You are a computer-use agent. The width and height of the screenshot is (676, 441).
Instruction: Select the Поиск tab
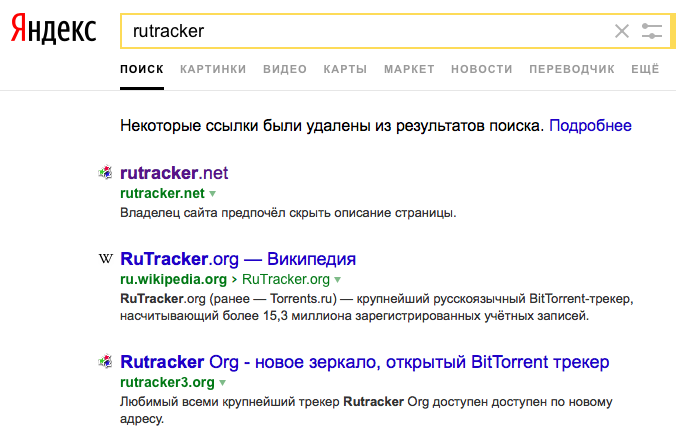click(142, 69)
